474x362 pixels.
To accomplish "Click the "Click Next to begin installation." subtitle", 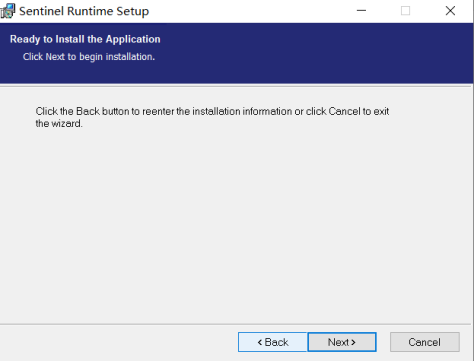I will tap(89, 57).
